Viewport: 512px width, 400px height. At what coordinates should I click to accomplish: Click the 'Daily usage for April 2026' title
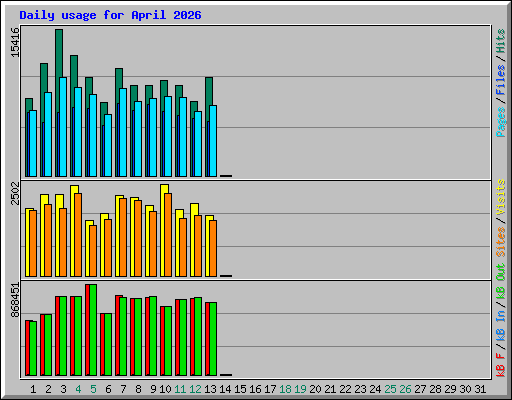pyautogui.click(x=110, y=15)
